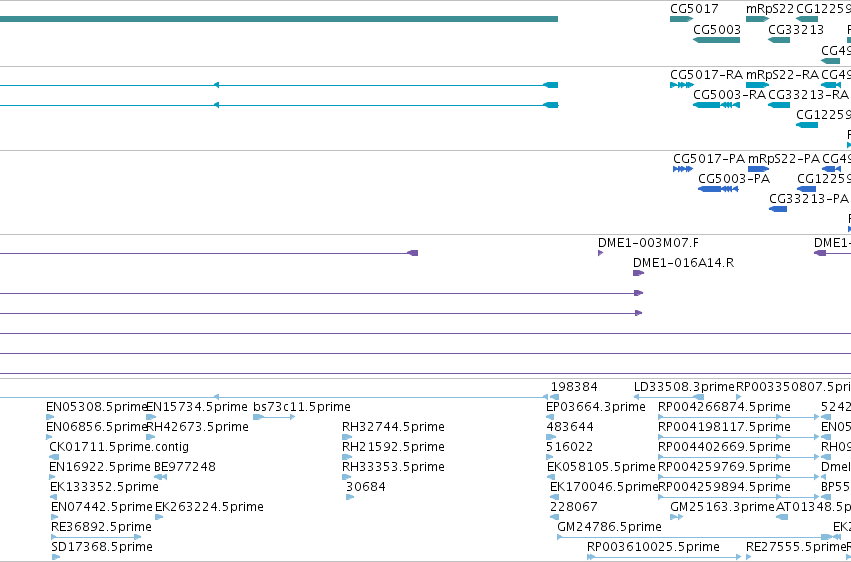Select the RE27555.5prime EST label
The width and height of the screenshot is (851, 562).
coord(796,547)
